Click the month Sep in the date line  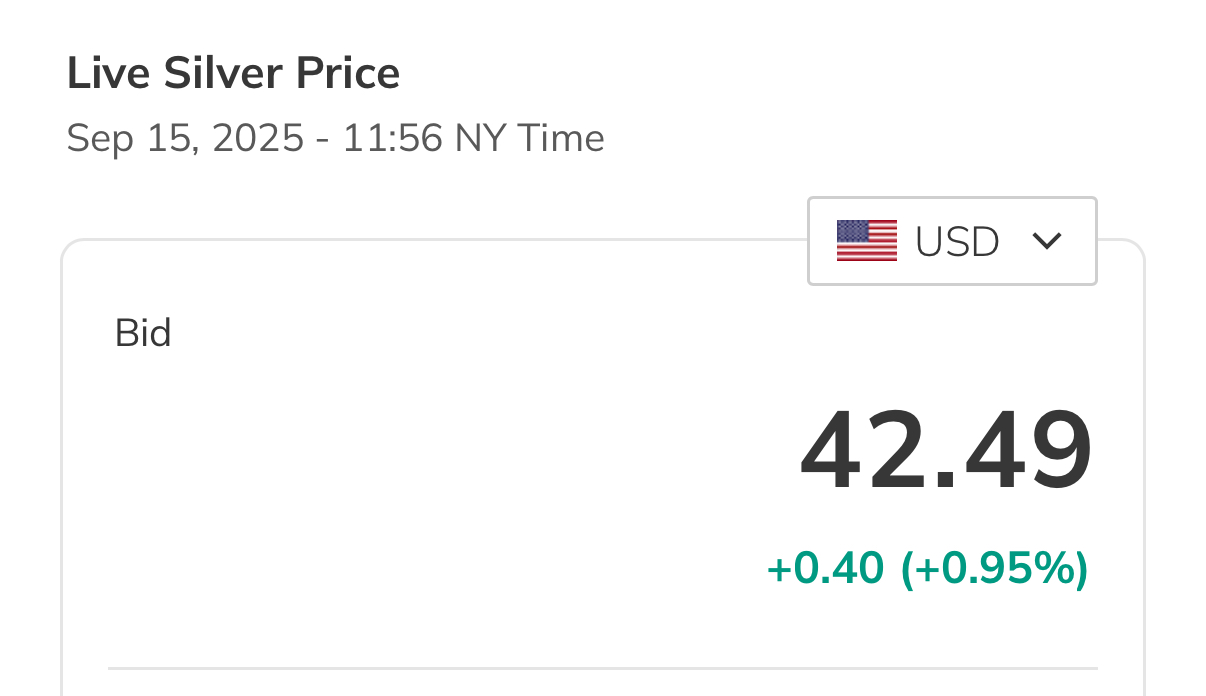click(99, 138)
